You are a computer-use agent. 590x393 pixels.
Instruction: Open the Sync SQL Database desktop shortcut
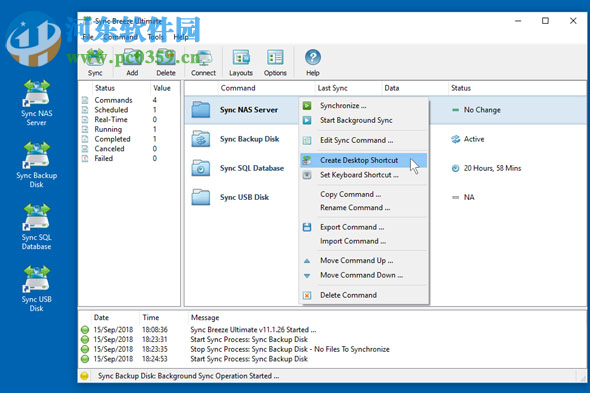click(36, 227)
